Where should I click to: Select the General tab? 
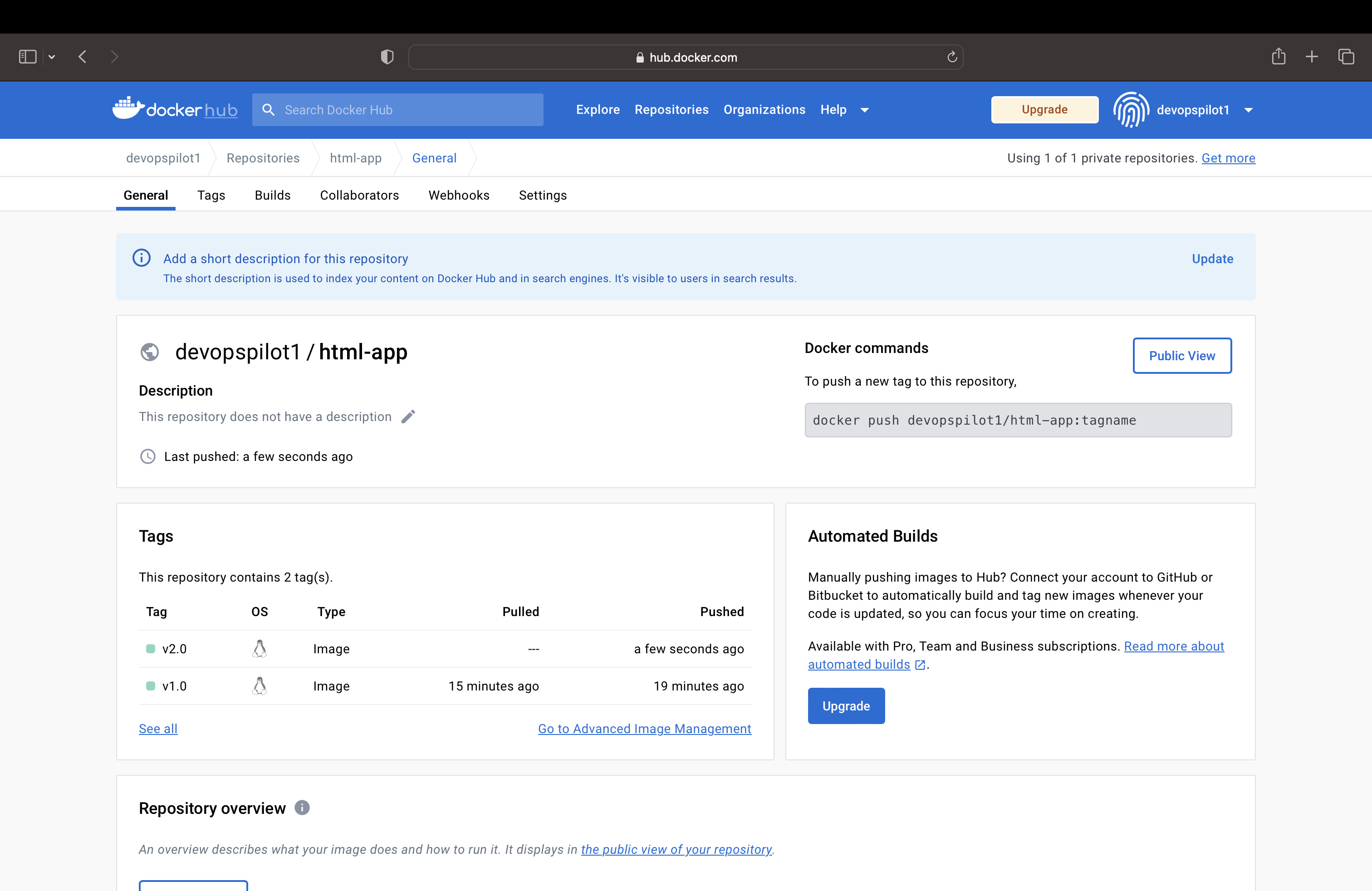point(146,195)
